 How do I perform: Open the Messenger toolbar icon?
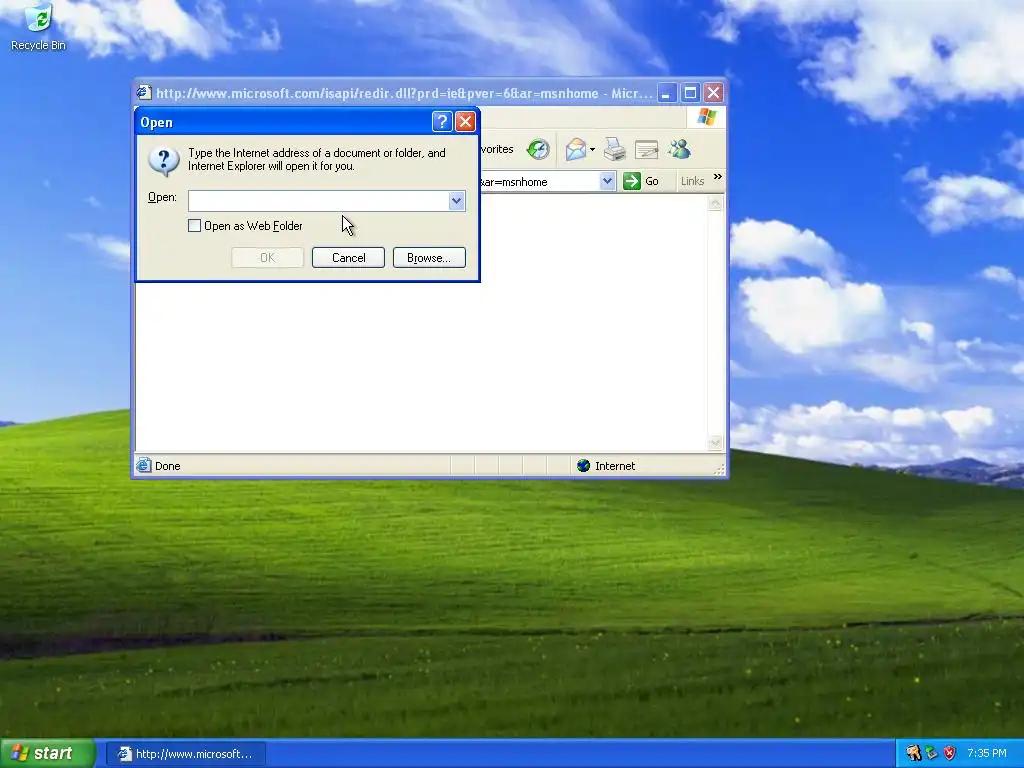pyautogui.click(x=679, y=150)
